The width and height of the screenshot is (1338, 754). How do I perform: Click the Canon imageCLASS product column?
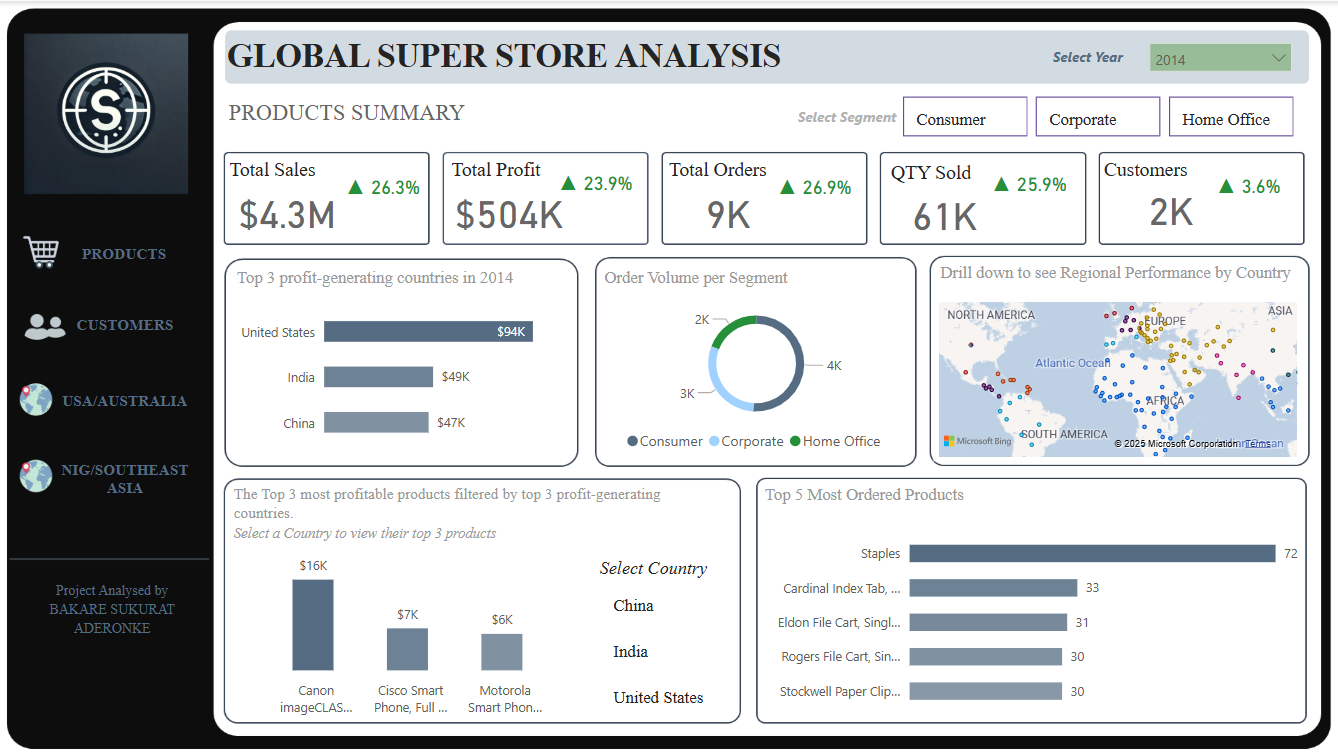313,625
